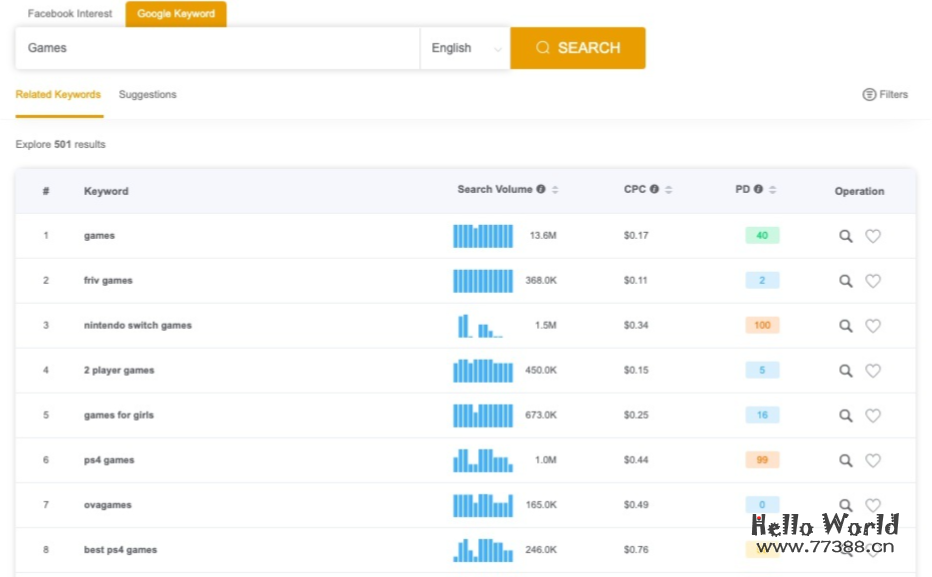932x577 pixels.
Task: Favorite the 'friv games' keyword with heart
Action: coord(873,281)
